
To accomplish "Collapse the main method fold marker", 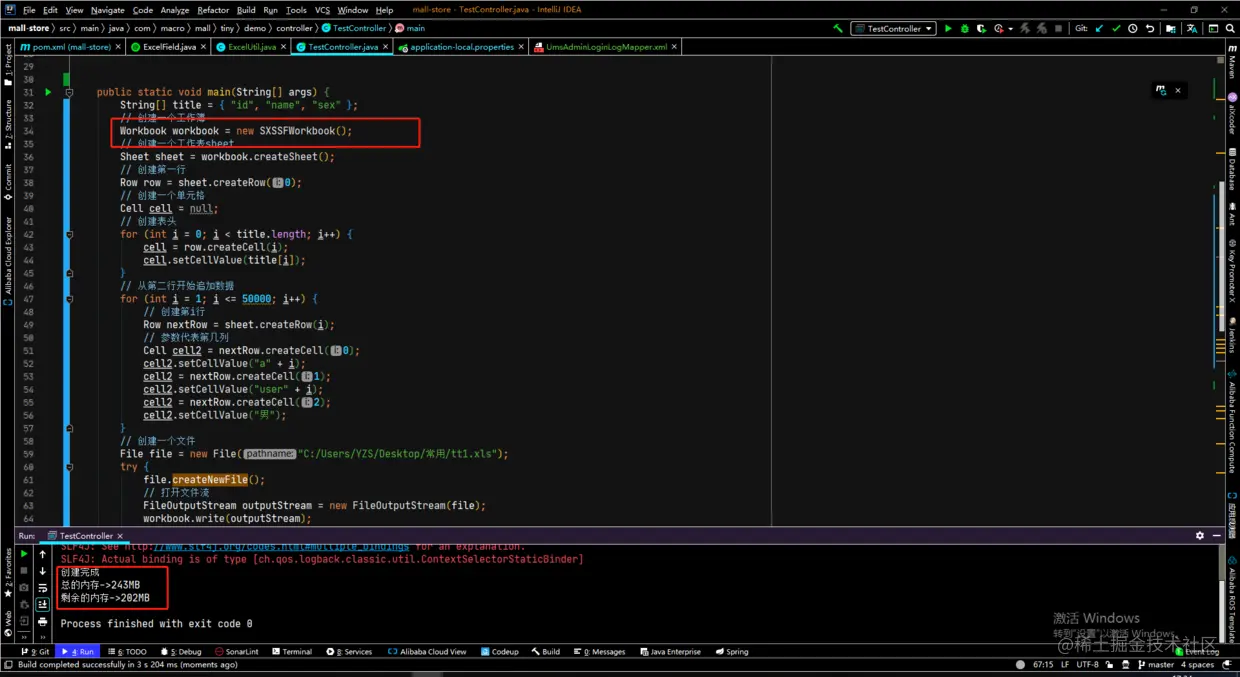I will pos(69,92).
